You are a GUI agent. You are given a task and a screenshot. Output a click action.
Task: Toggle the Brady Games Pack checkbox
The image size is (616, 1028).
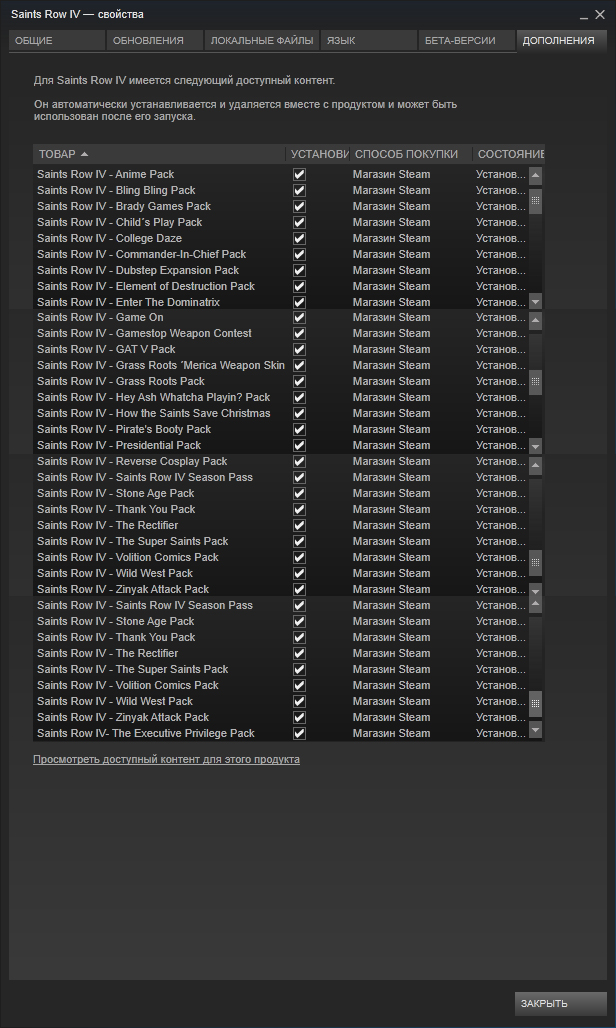(299, 207)
